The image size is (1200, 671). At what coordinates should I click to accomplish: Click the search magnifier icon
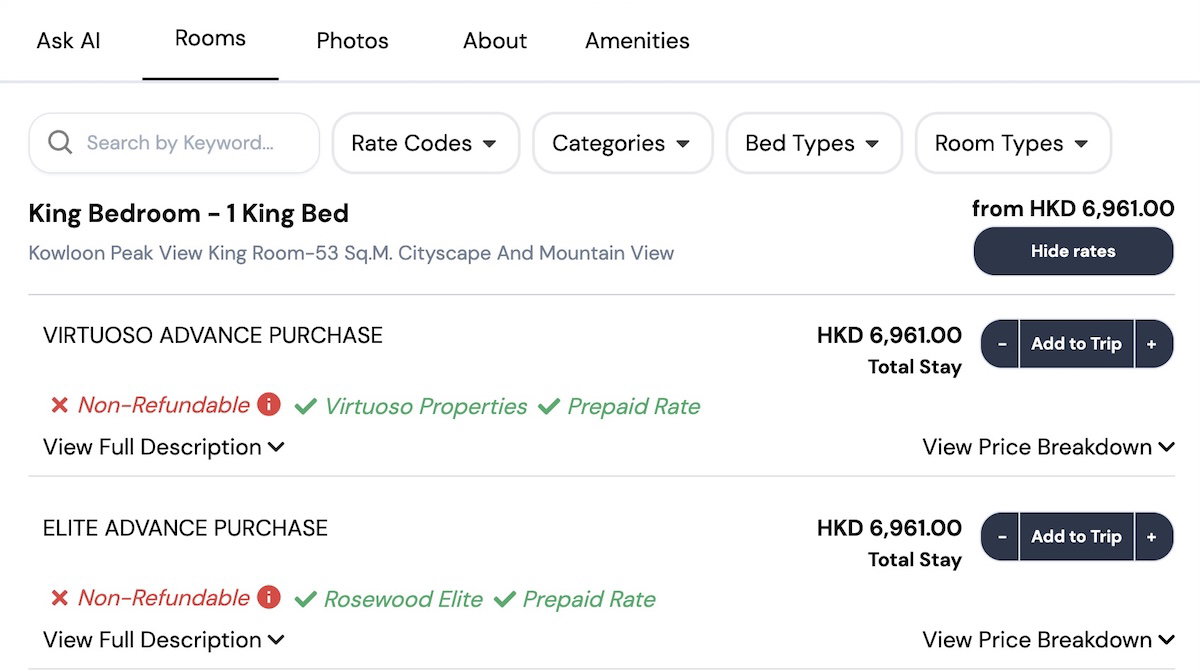tap(60, 143)
